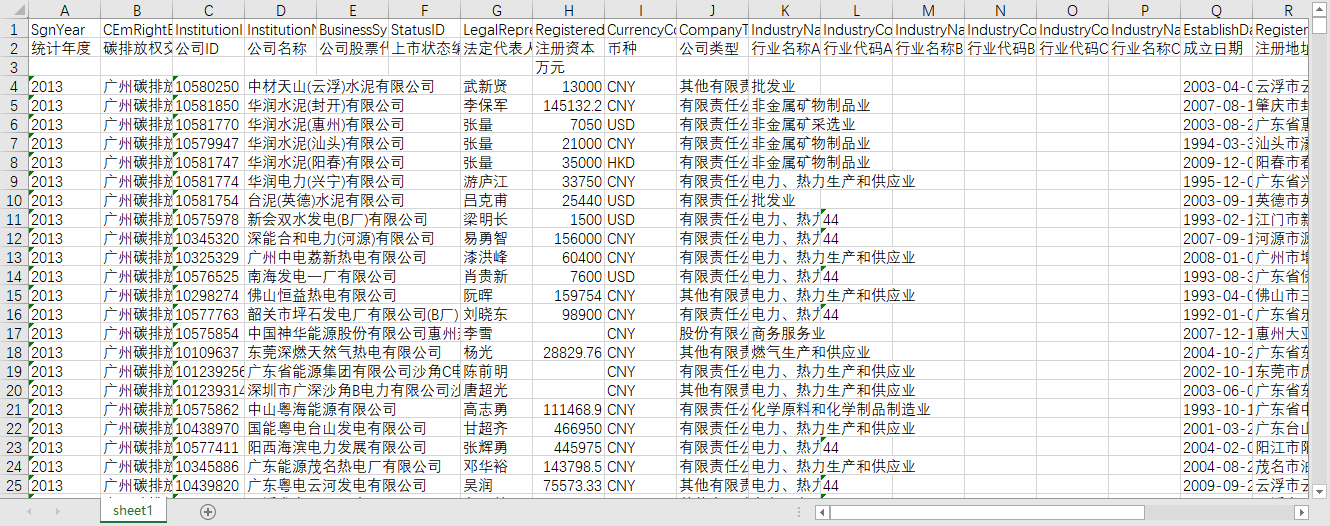Select row 17 header
Viewport: 1330px width, 526px height.
(14, 333)
